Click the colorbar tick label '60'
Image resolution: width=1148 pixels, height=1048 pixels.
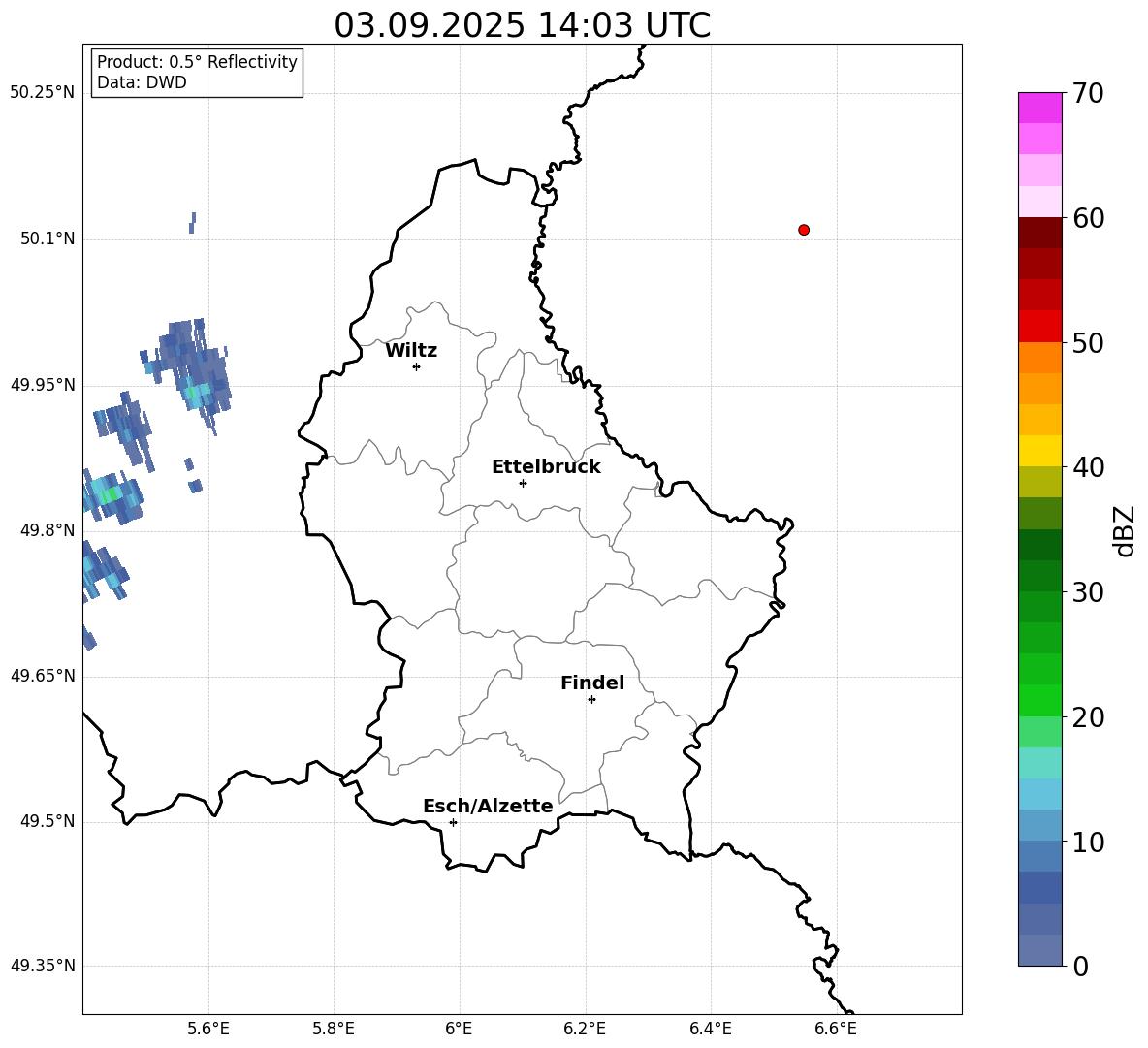[1088, 218]
